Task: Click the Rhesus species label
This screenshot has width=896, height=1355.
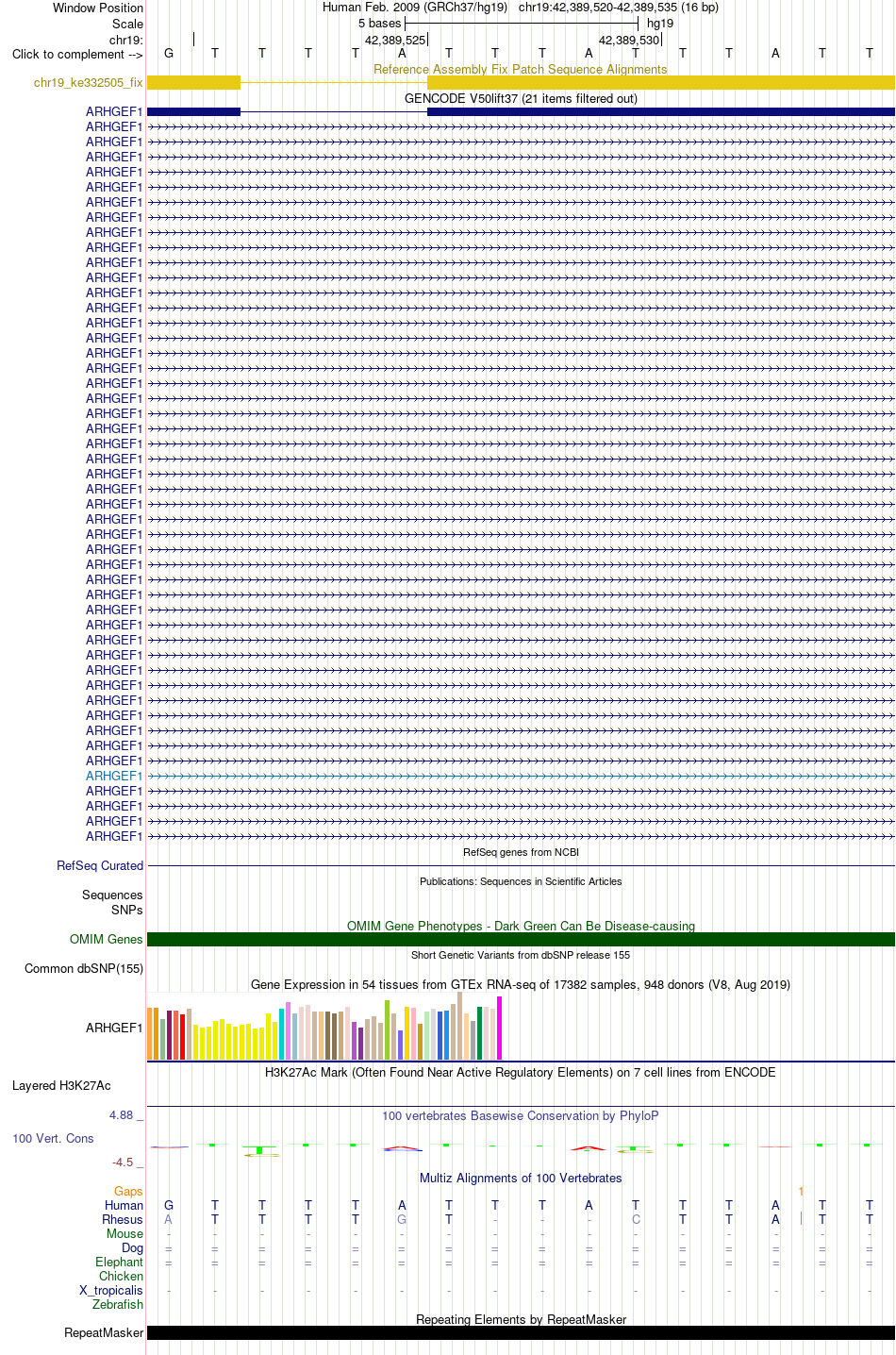Action: [123, 1220]
